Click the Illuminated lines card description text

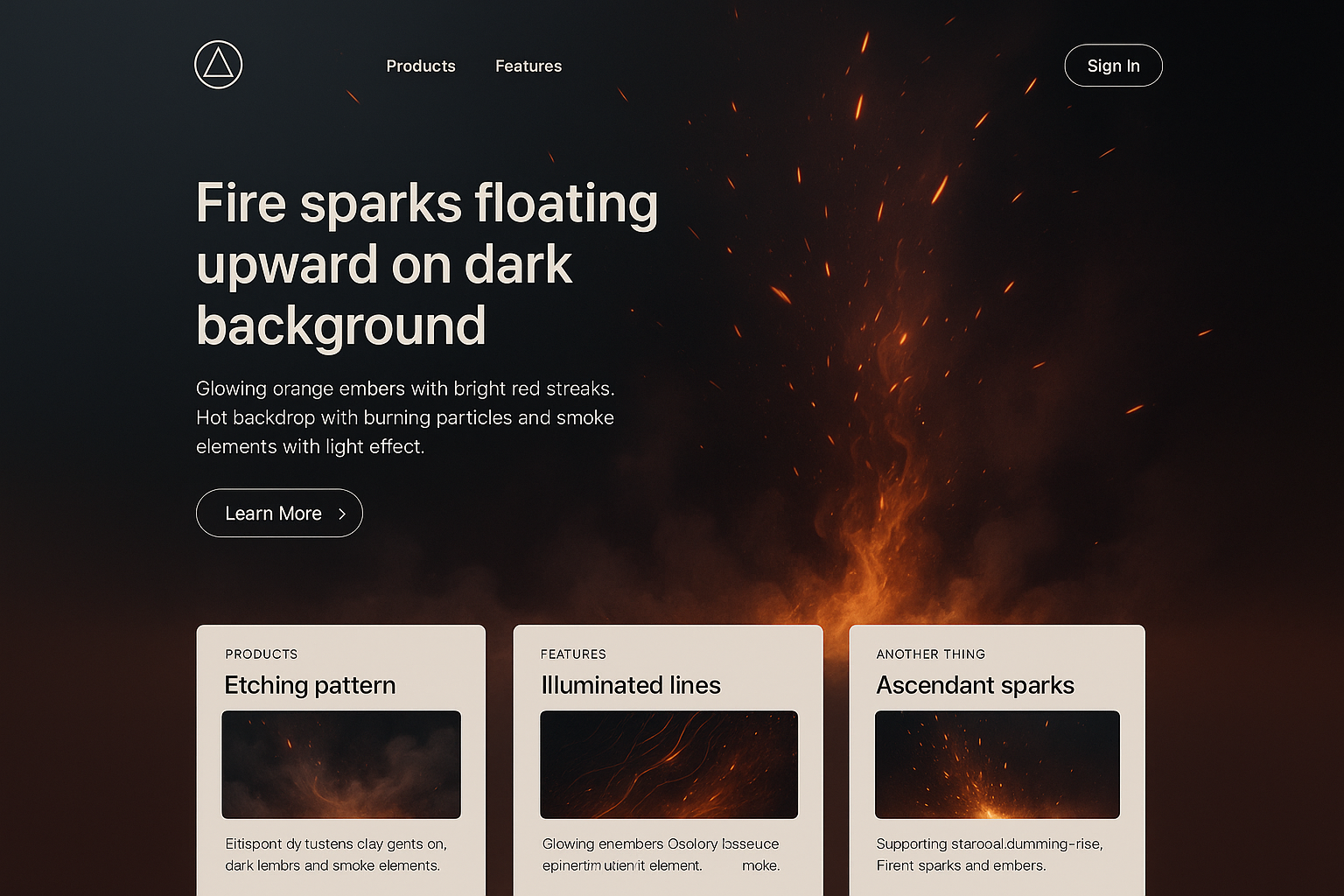tap(661, 855)
